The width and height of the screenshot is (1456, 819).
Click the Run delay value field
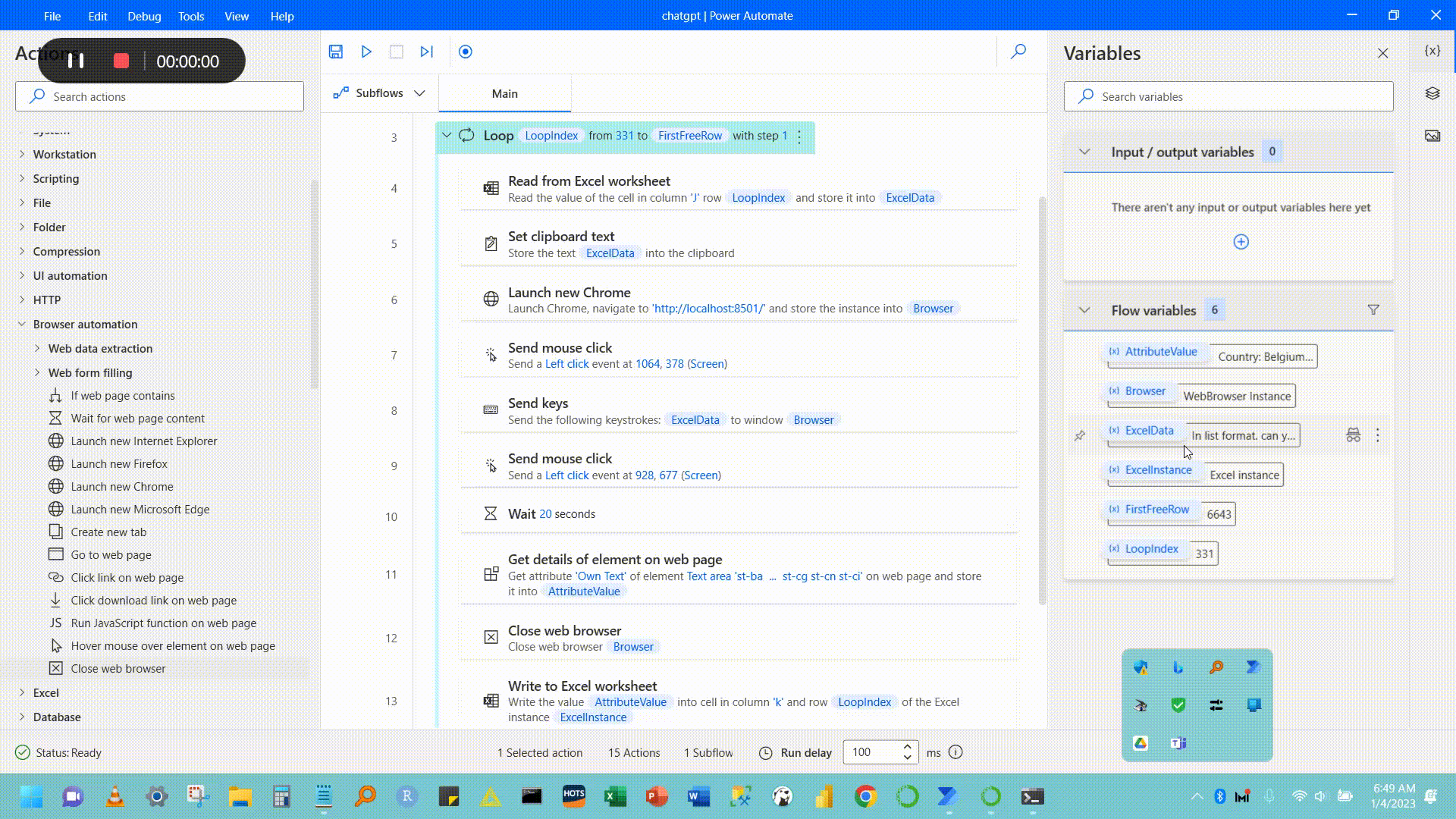coord(872,752)
